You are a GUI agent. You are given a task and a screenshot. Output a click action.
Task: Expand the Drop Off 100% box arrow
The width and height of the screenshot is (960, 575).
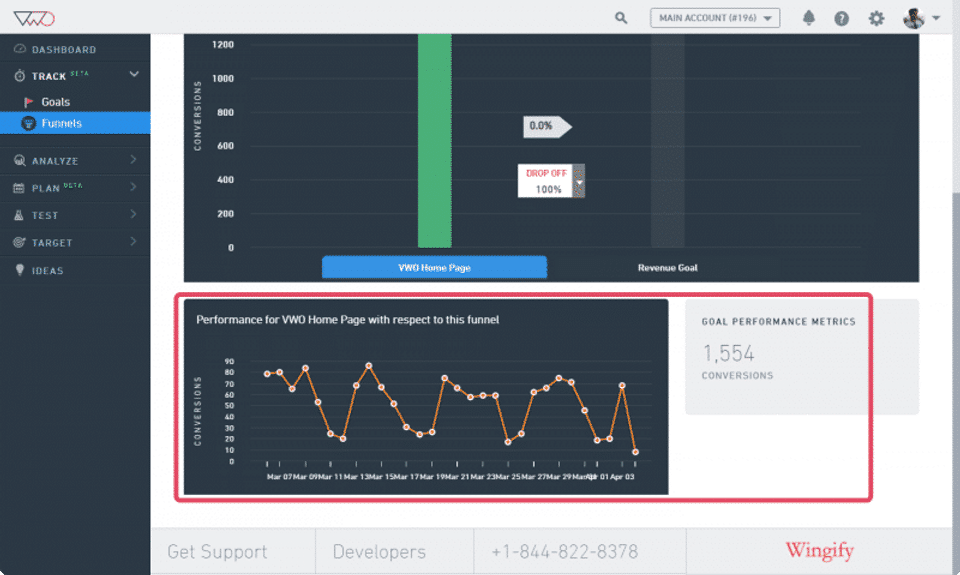tap(579, 181)
